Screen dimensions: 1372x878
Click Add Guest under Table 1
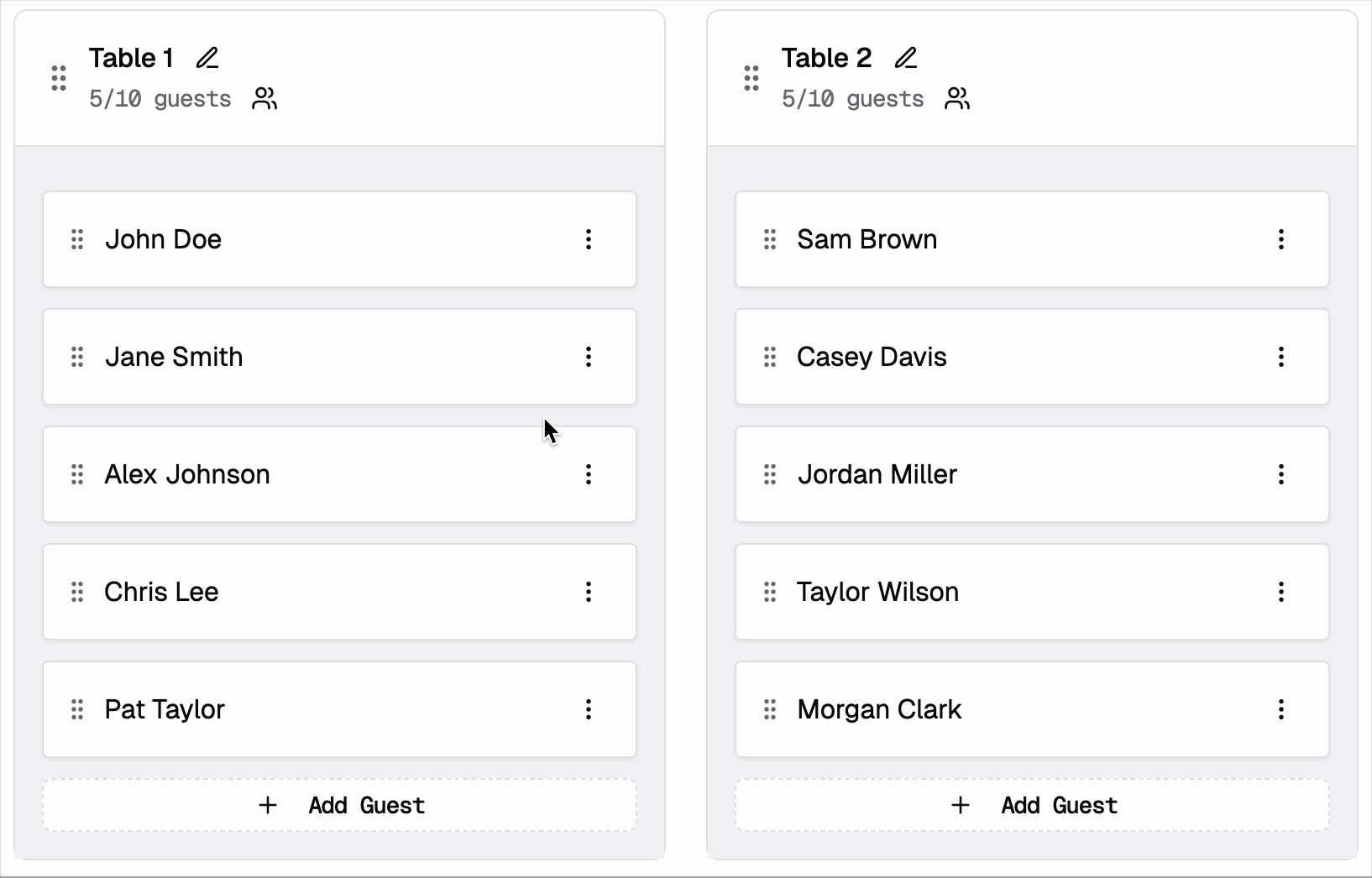[339, 805]
